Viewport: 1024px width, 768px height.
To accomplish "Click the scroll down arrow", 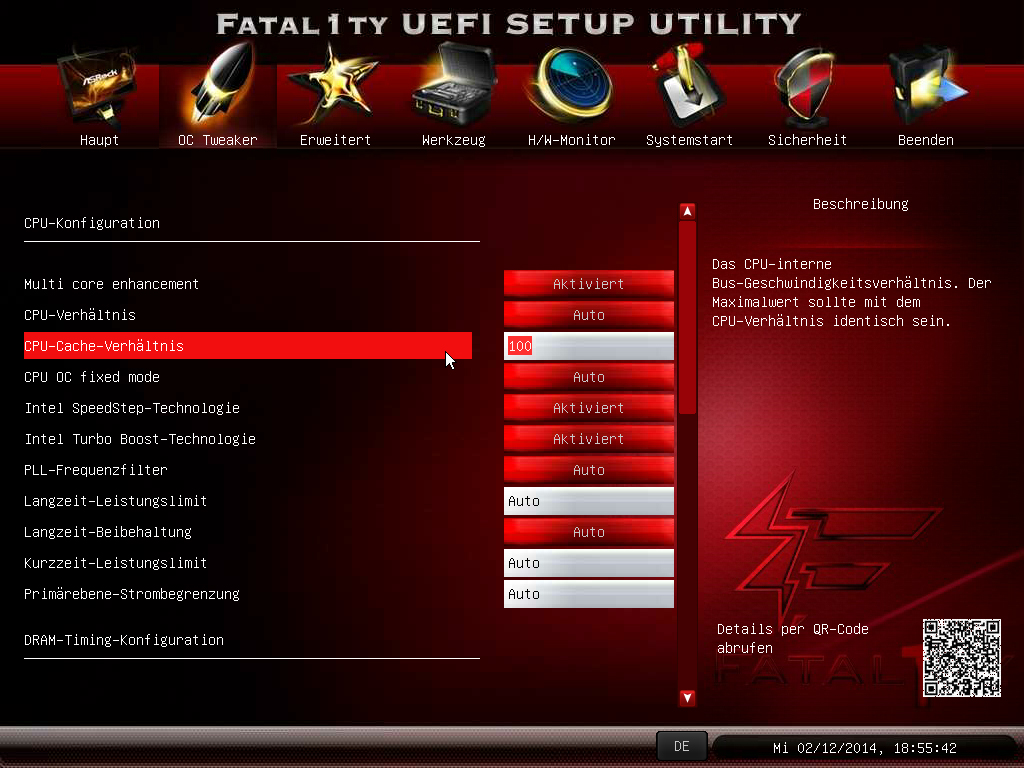I will pyautogui.click(x=687, y=697).
